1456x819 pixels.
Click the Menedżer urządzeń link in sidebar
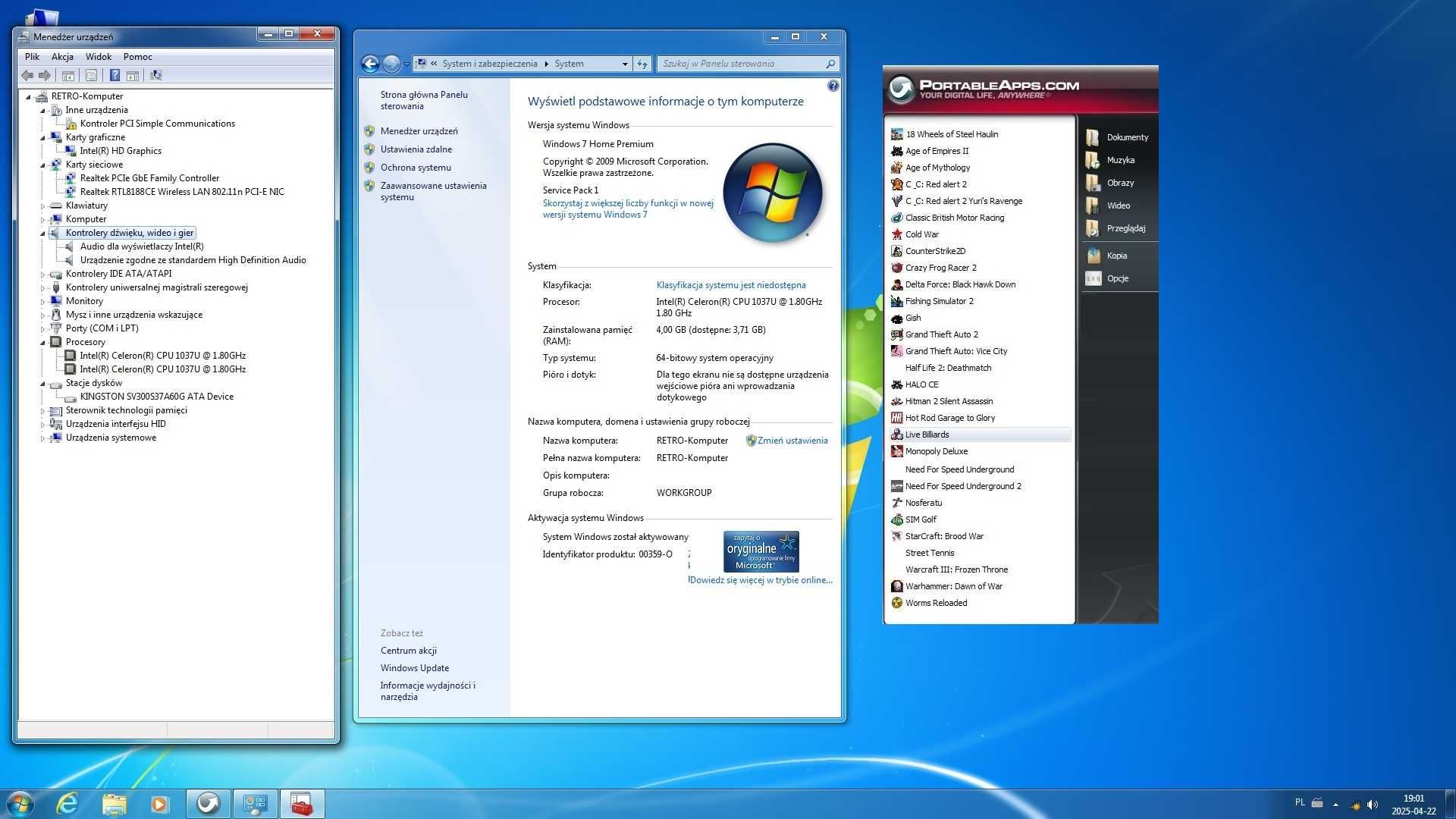coord(419,131)
